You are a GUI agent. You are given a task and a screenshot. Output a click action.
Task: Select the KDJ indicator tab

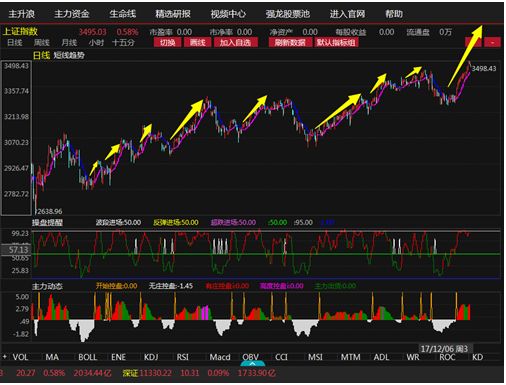click(151, 357)
